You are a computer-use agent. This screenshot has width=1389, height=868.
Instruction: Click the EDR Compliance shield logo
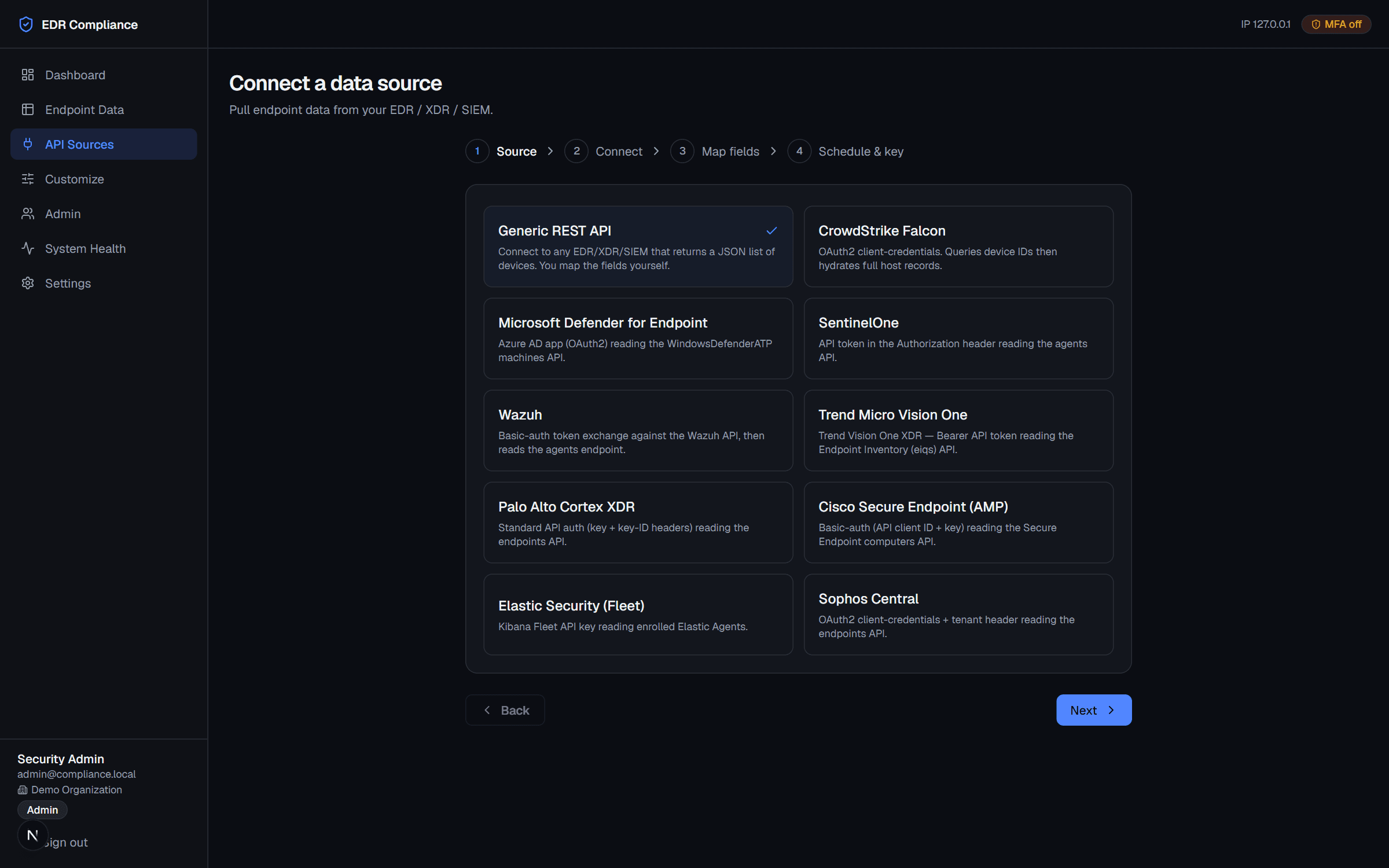click(26, 24)
